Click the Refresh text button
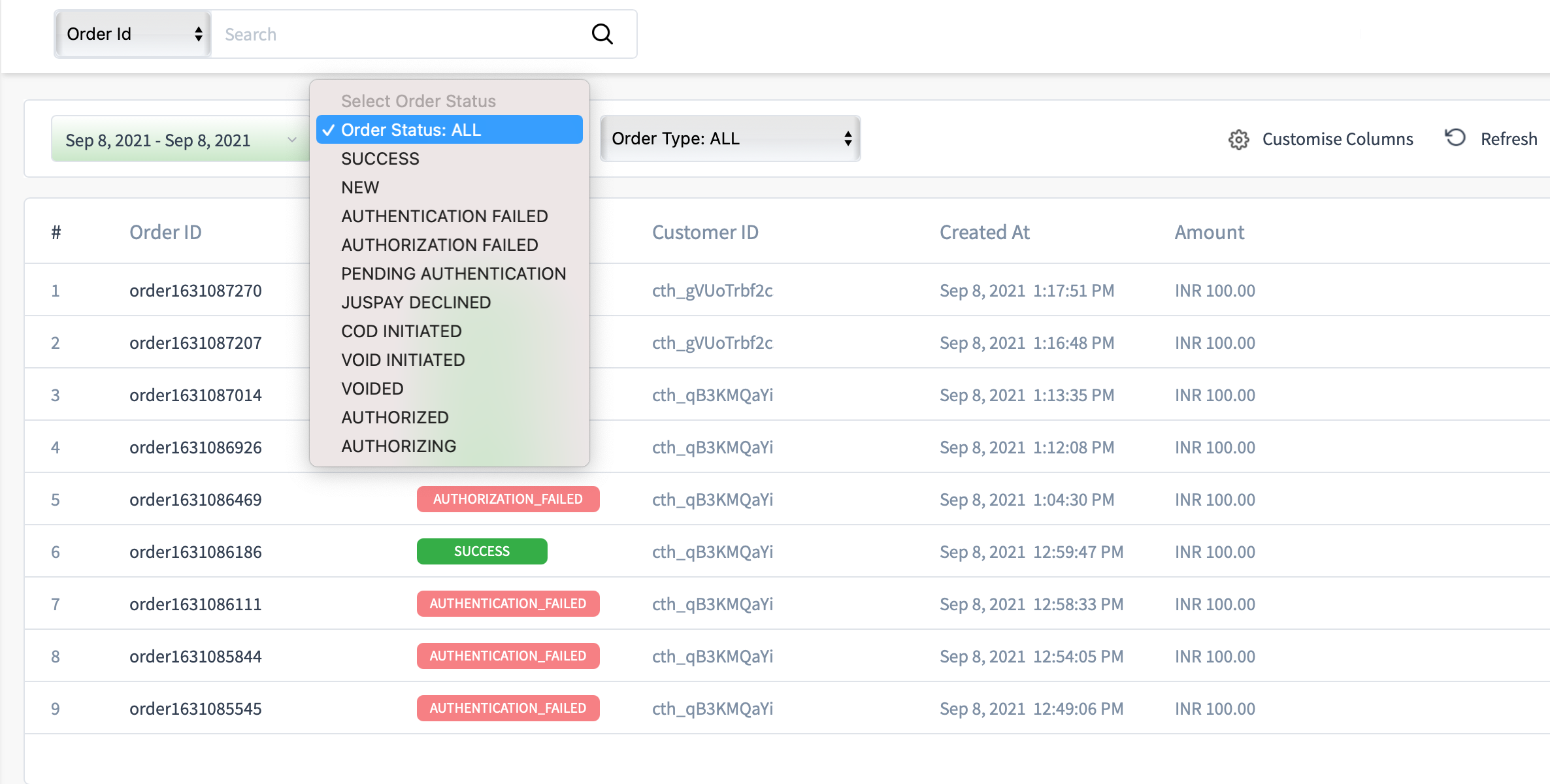 tap(1508, 139)
